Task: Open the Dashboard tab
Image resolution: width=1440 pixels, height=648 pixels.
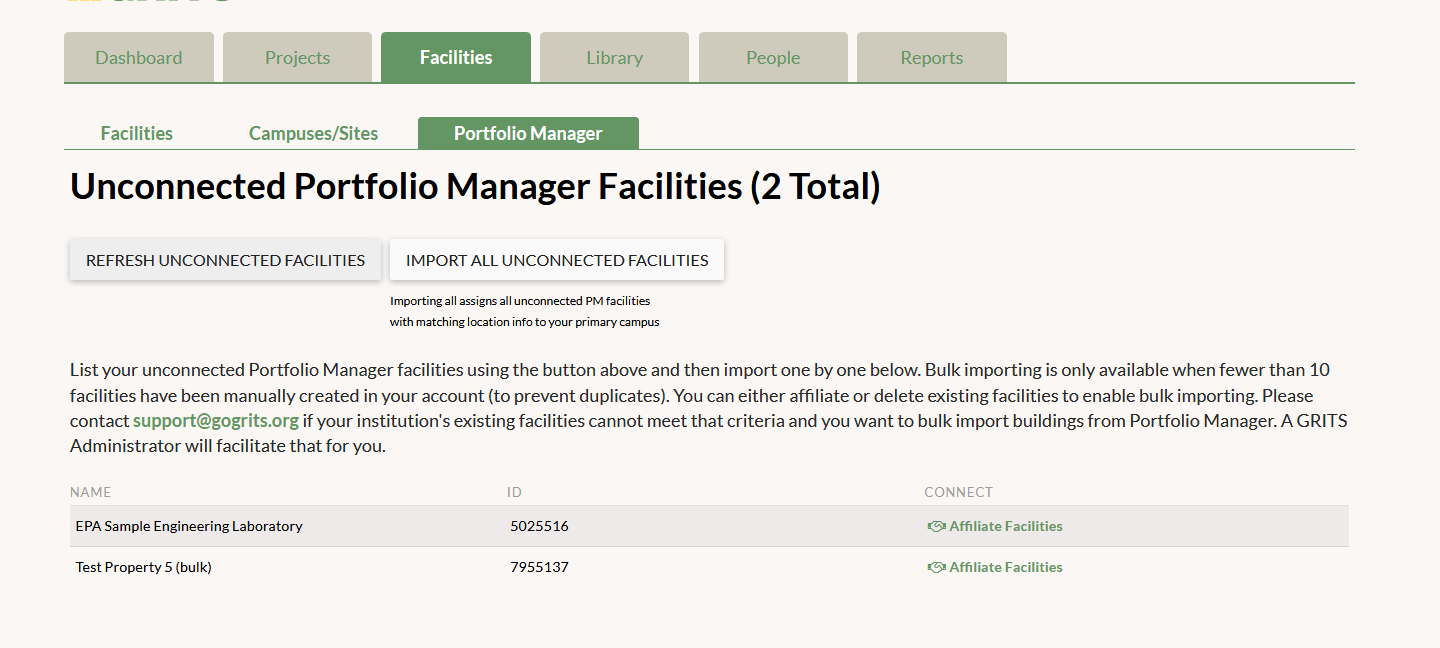Action: (139, 57)
